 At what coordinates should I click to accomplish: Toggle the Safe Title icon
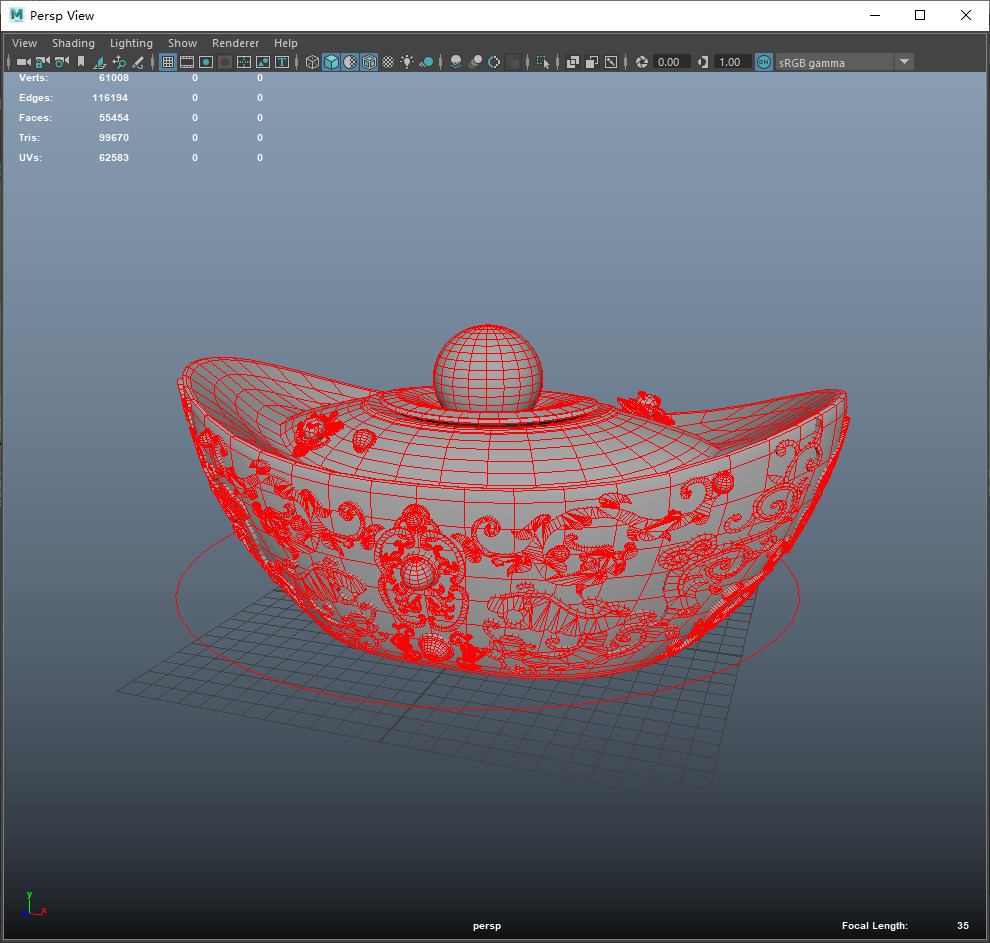282,62
